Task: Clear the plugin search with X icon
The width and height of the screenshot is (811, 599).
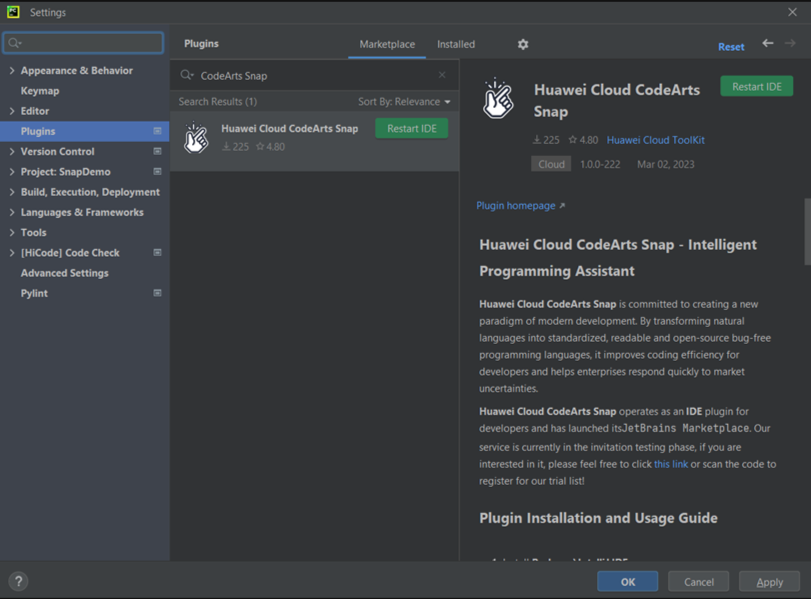Action: [442, 75]
